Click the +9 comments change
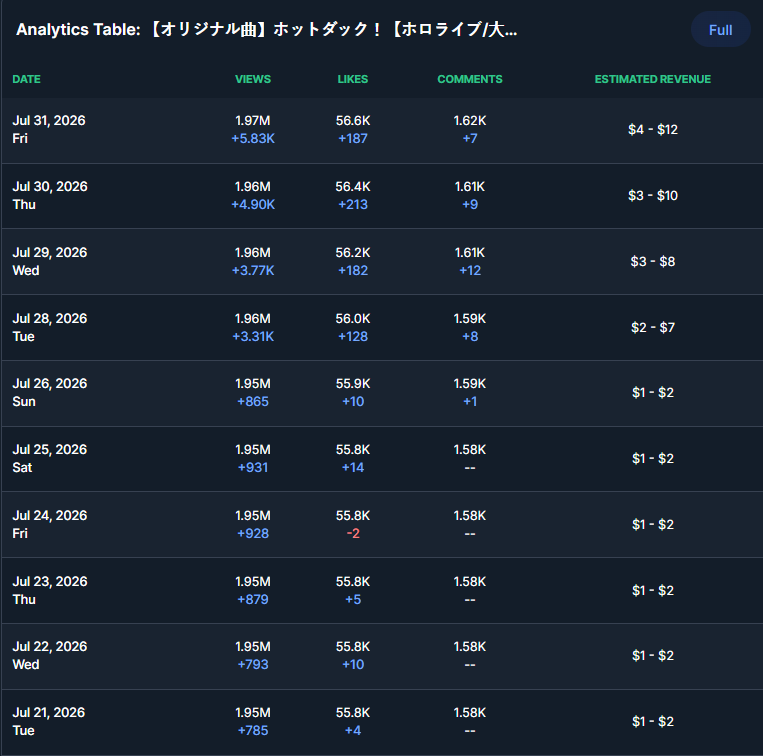The width and height of the screenshot is (763, 756). point(470,205)
